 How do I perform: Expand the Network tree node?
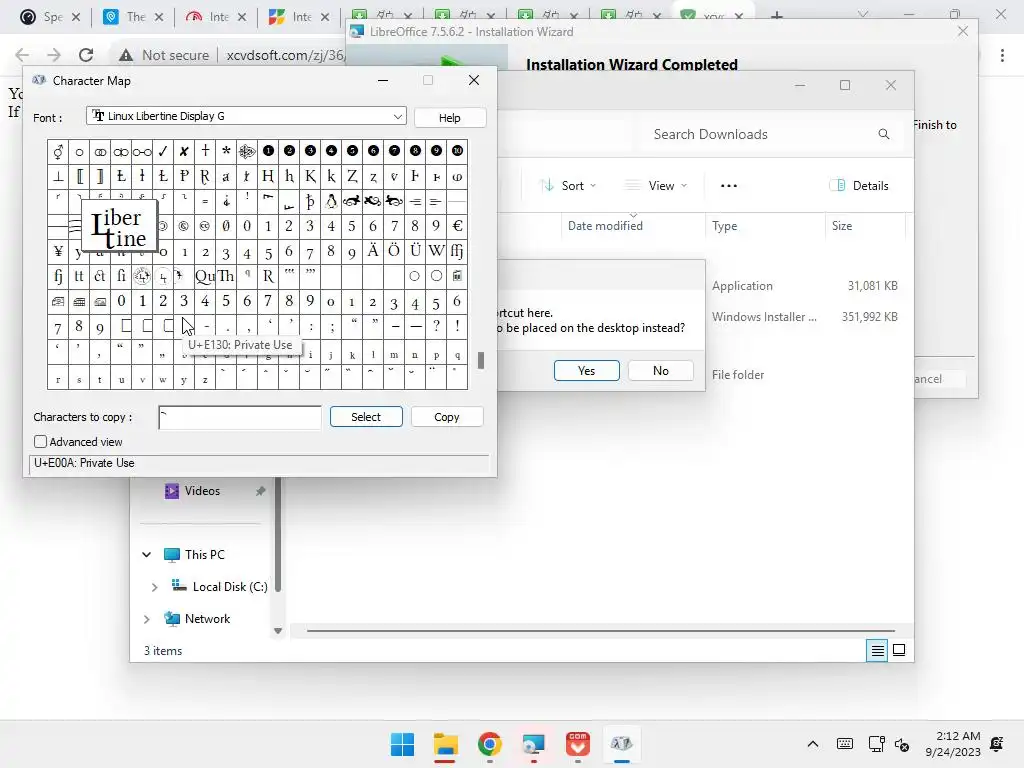[147, 618]
